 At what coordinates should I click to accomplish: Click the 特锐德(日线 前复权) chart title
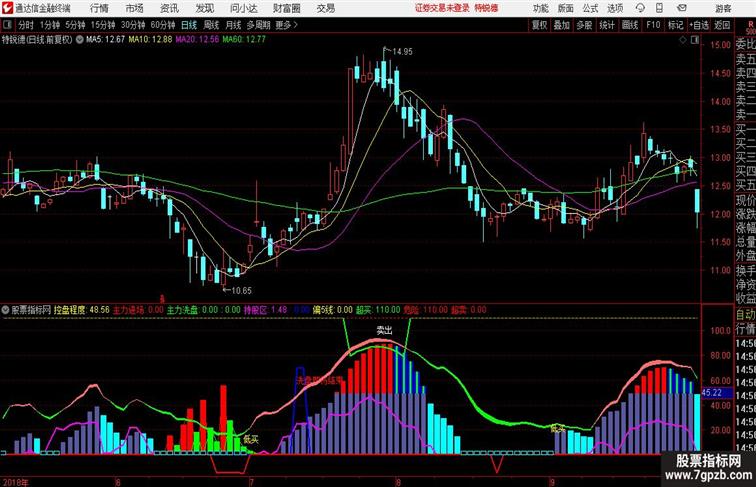pos(37,40)
